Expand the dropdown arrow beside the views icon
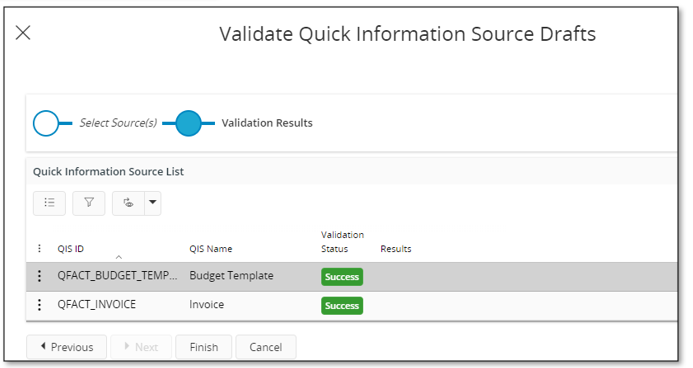 tap(152, 203)
